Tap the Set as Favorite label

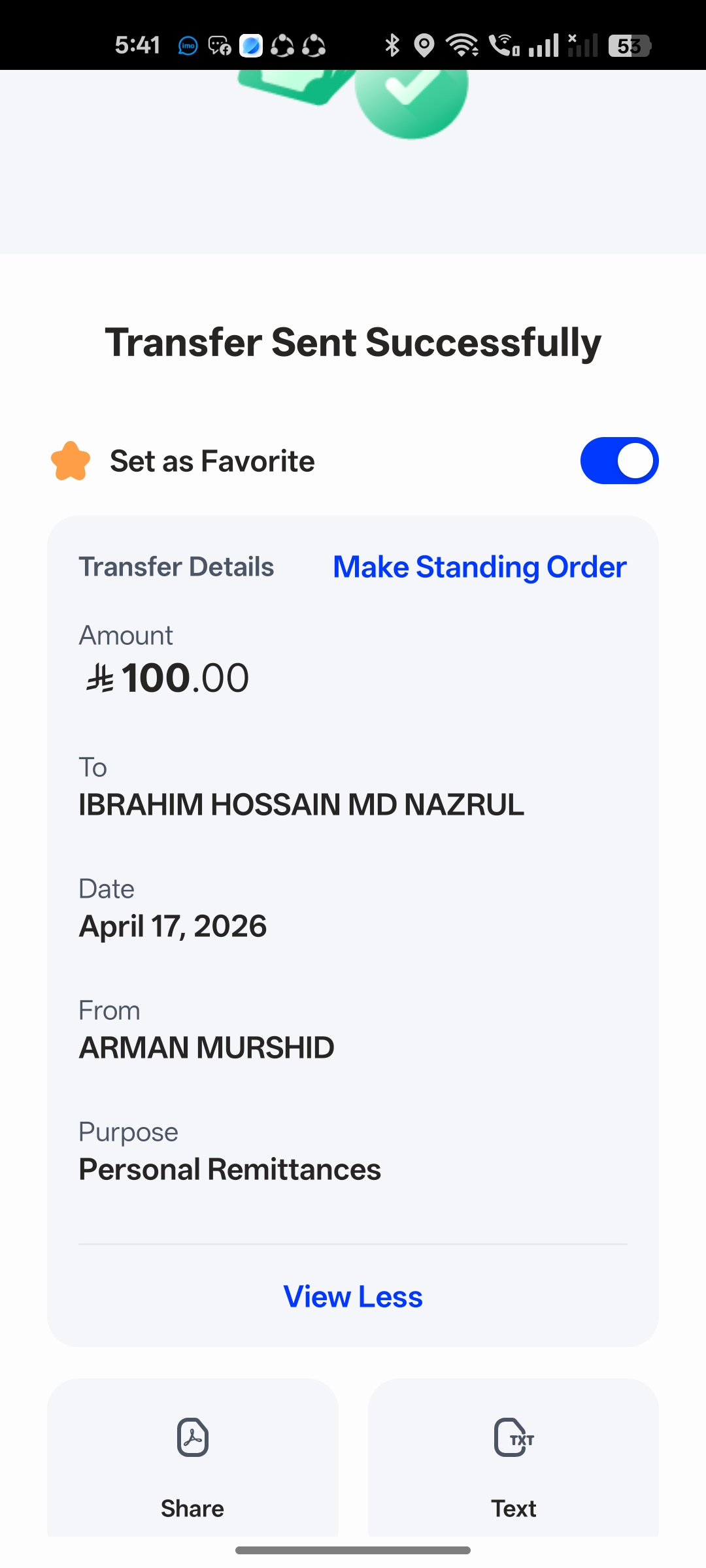[x=212, y=461]
